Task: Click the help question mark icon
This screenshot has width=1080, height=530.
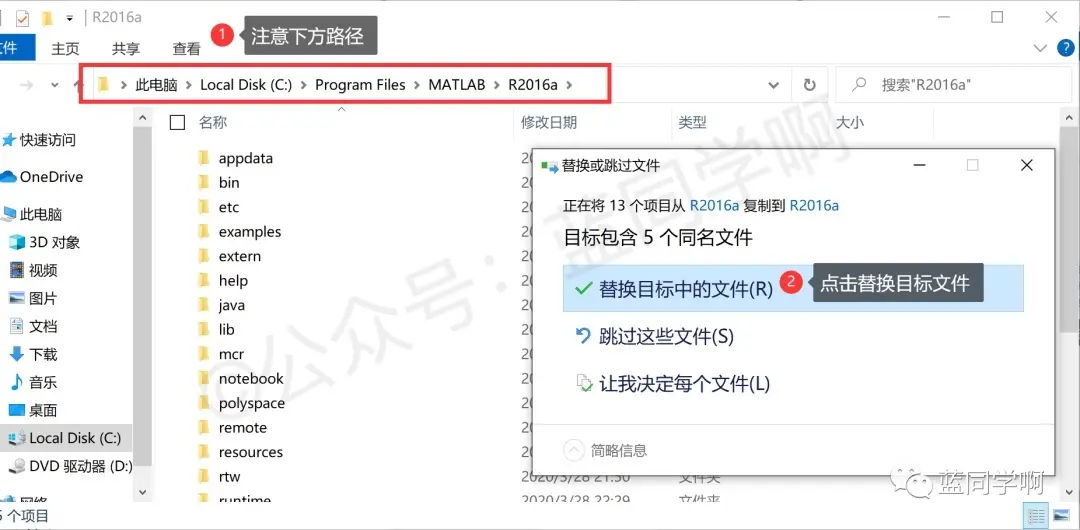Action: click(x=1065, y=48)
